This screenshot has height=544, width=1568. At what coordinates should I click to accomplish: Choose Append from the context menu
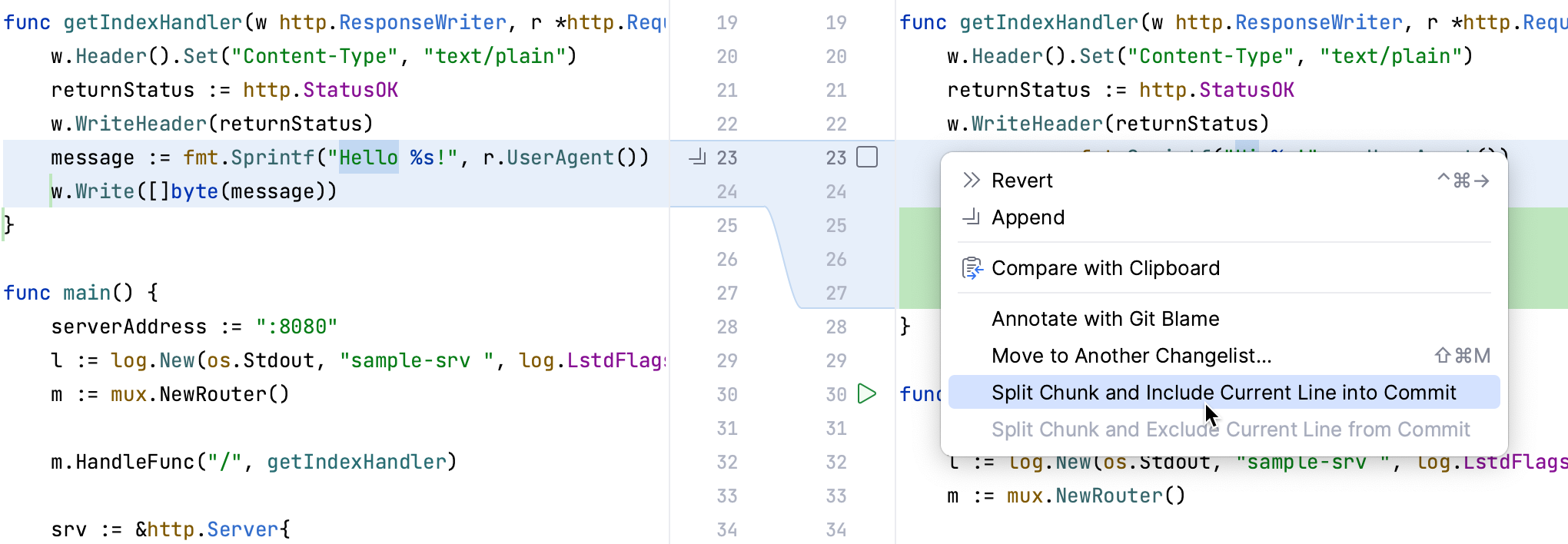click(x=1028, y=217)
